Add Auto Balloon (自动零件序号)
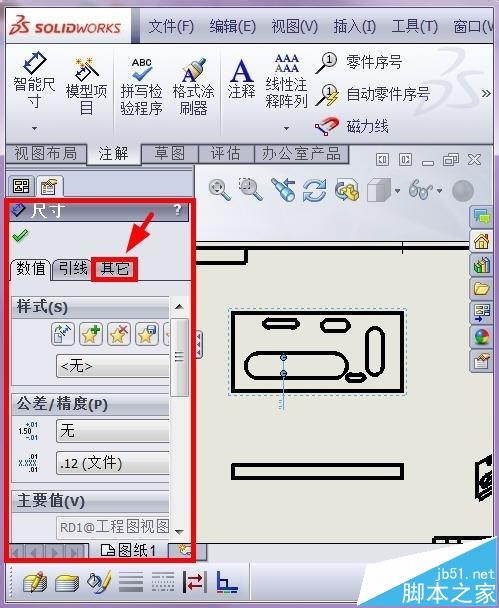The image size is (499, 608). 372,94
